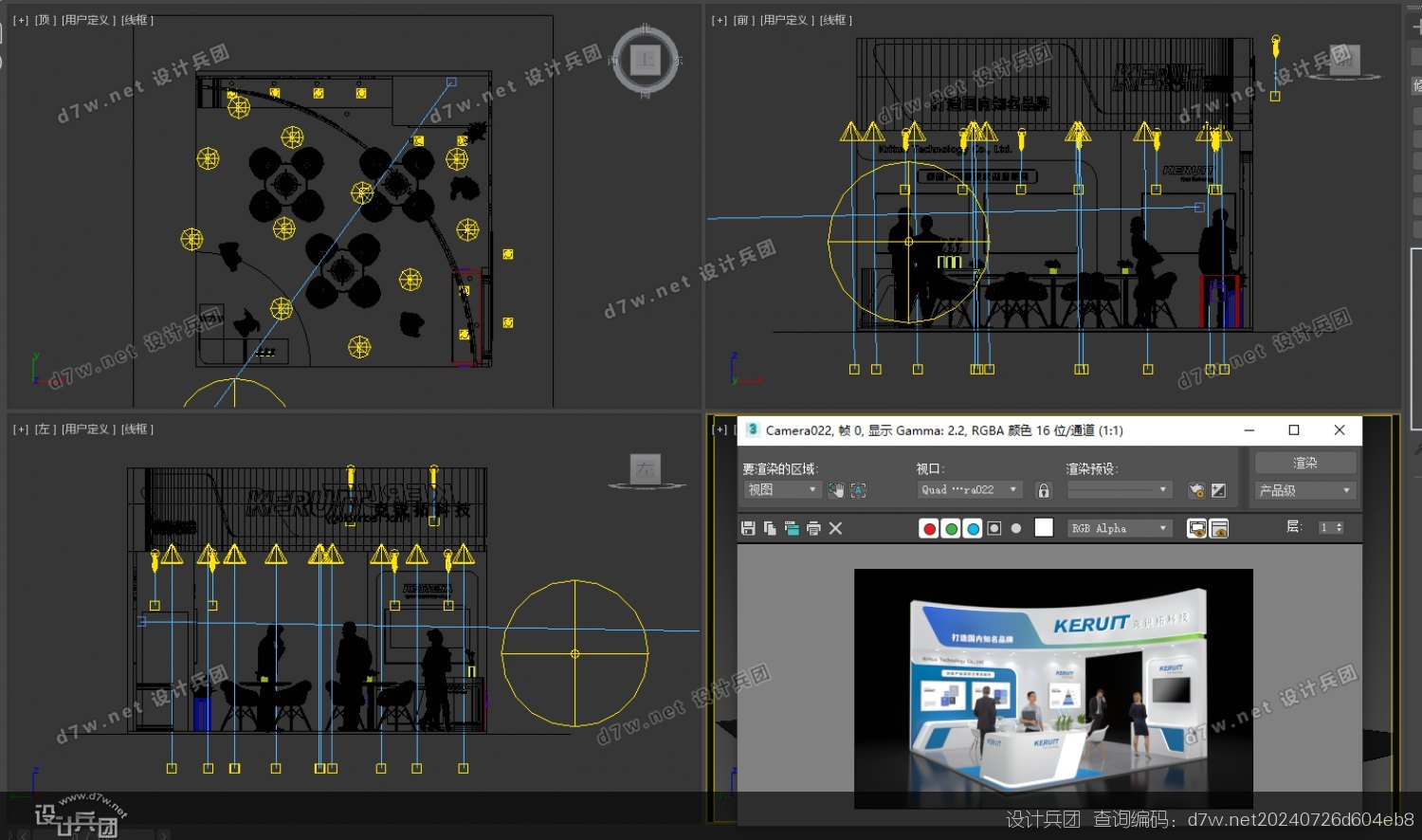The image size is (1422, 840).
Task: Click the edit render region hand icon
Action: [x=836, y=490]
